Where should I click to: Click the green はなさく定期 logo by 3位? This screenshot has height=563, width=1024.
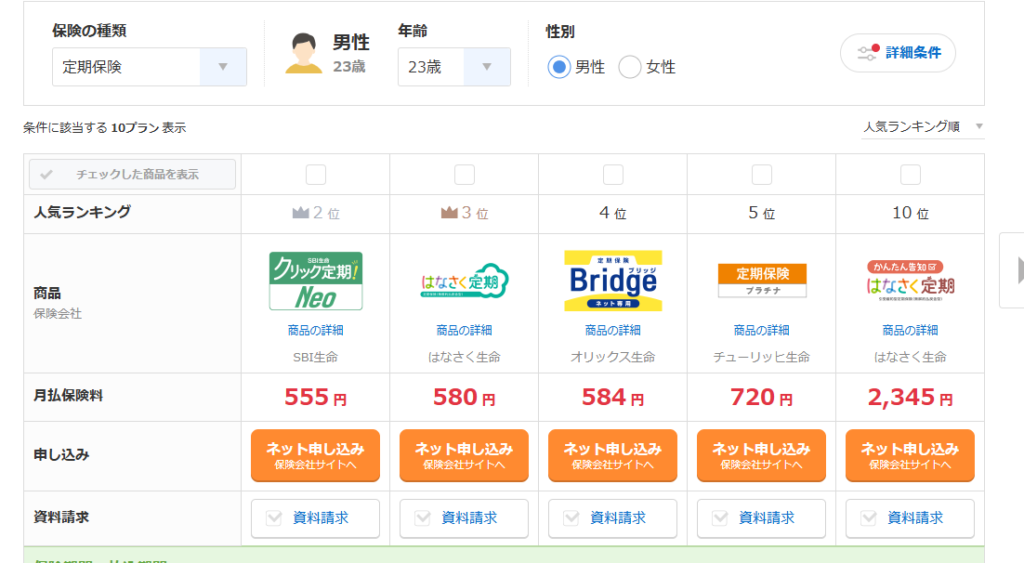tap(464, 282)
